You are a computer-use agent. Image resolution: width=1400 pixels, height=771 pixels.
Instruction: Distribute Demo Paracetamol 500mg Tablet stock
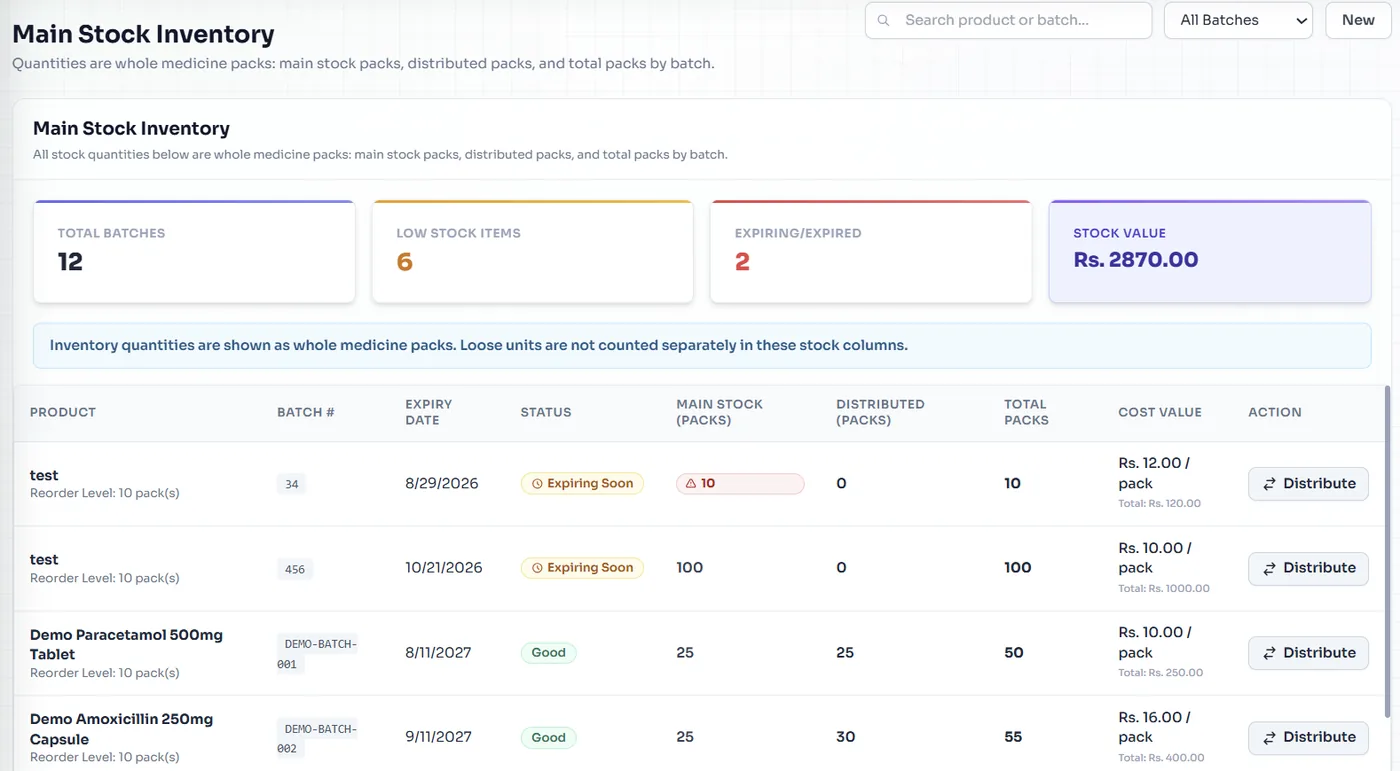coord(1308,653)
